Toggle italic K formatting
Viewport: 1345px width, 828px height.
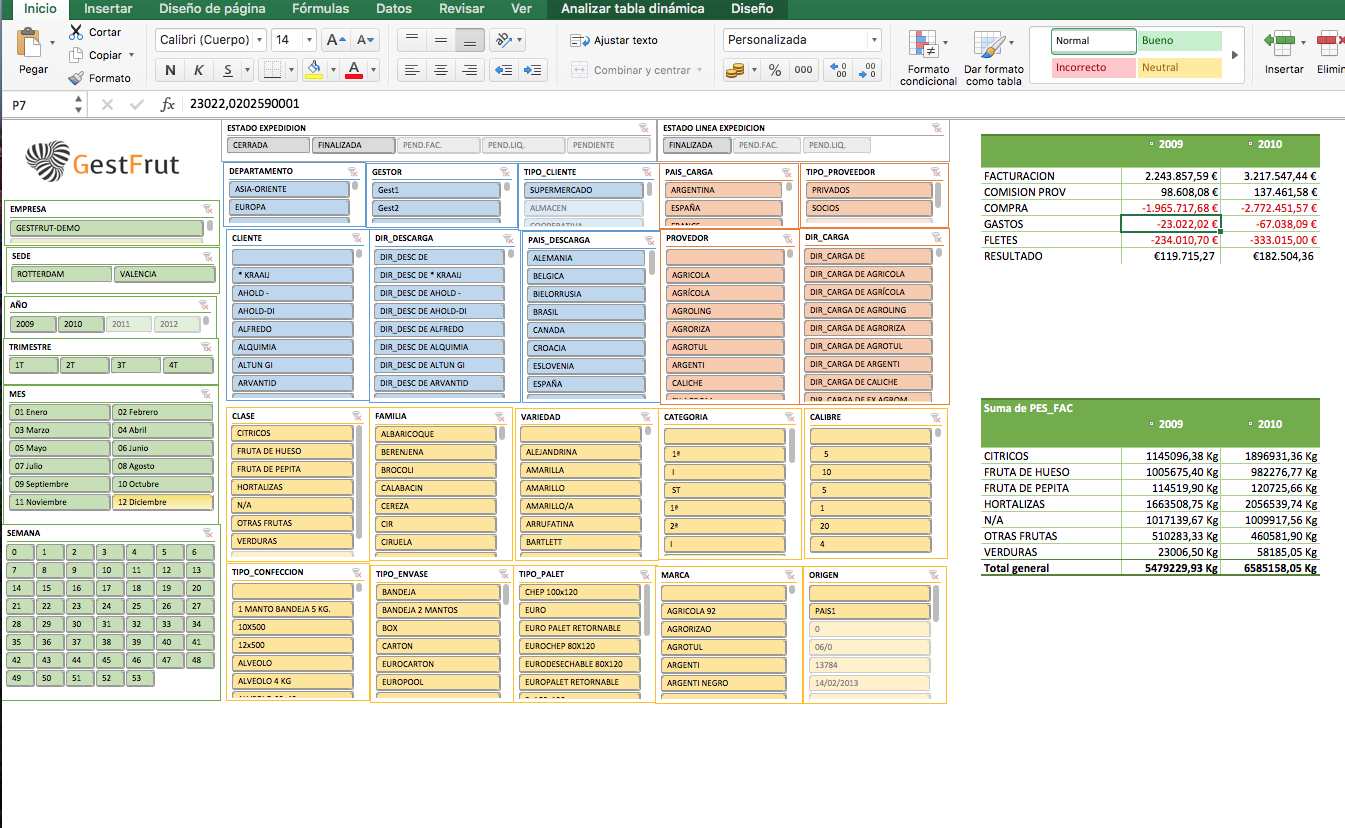[199, 70]
